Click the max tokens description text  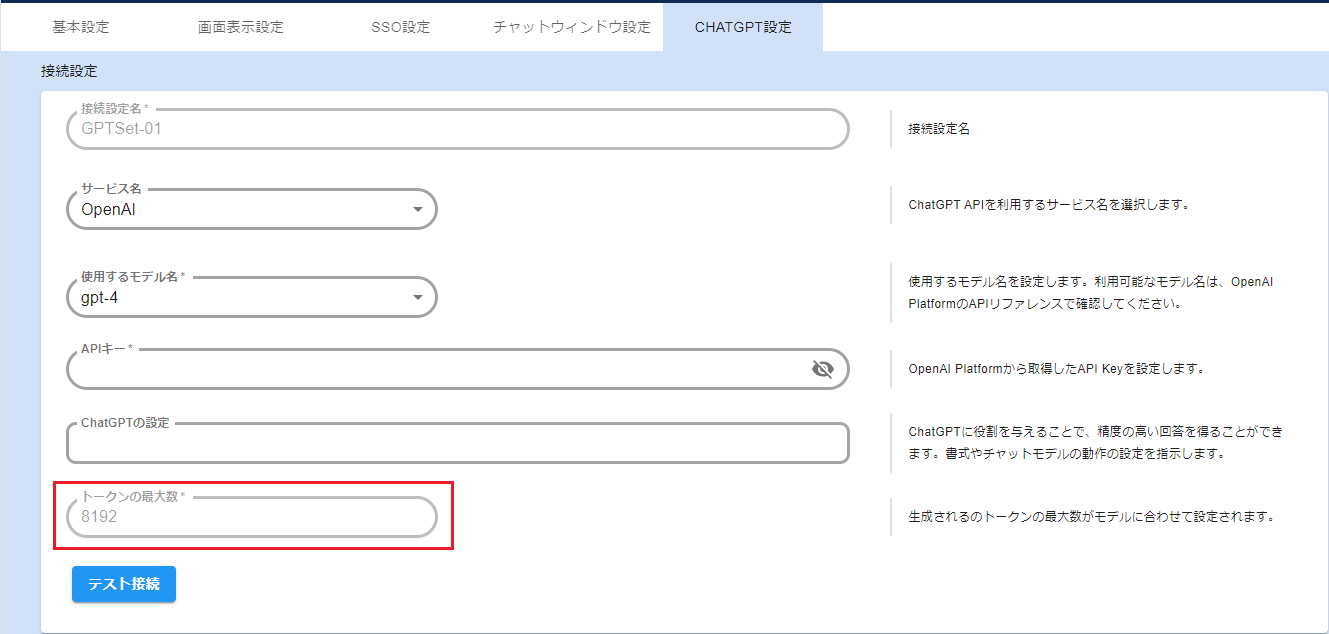pyautogui.click(x=1090, y=517)
